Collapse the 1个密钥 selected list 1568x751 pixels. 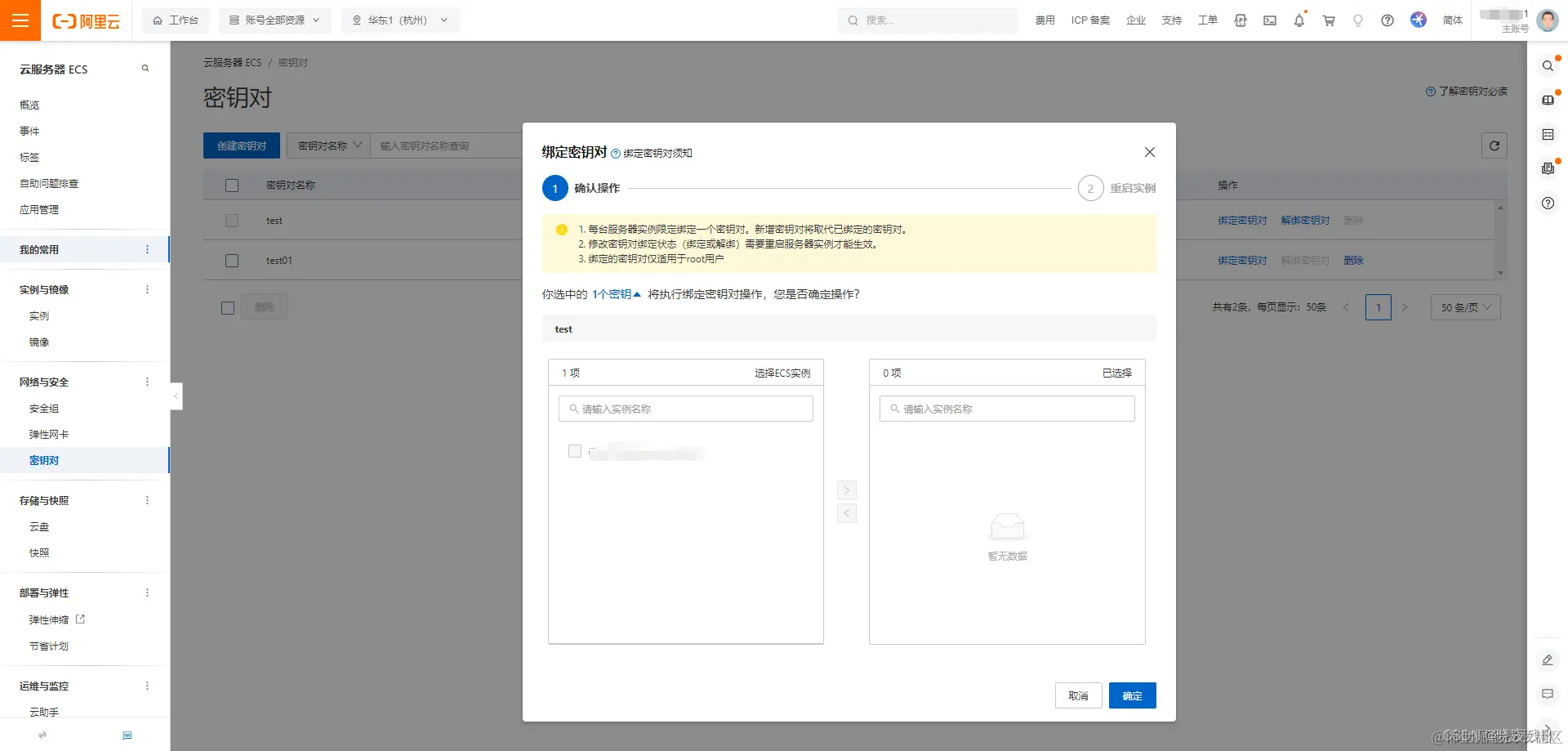coord(617,294)
